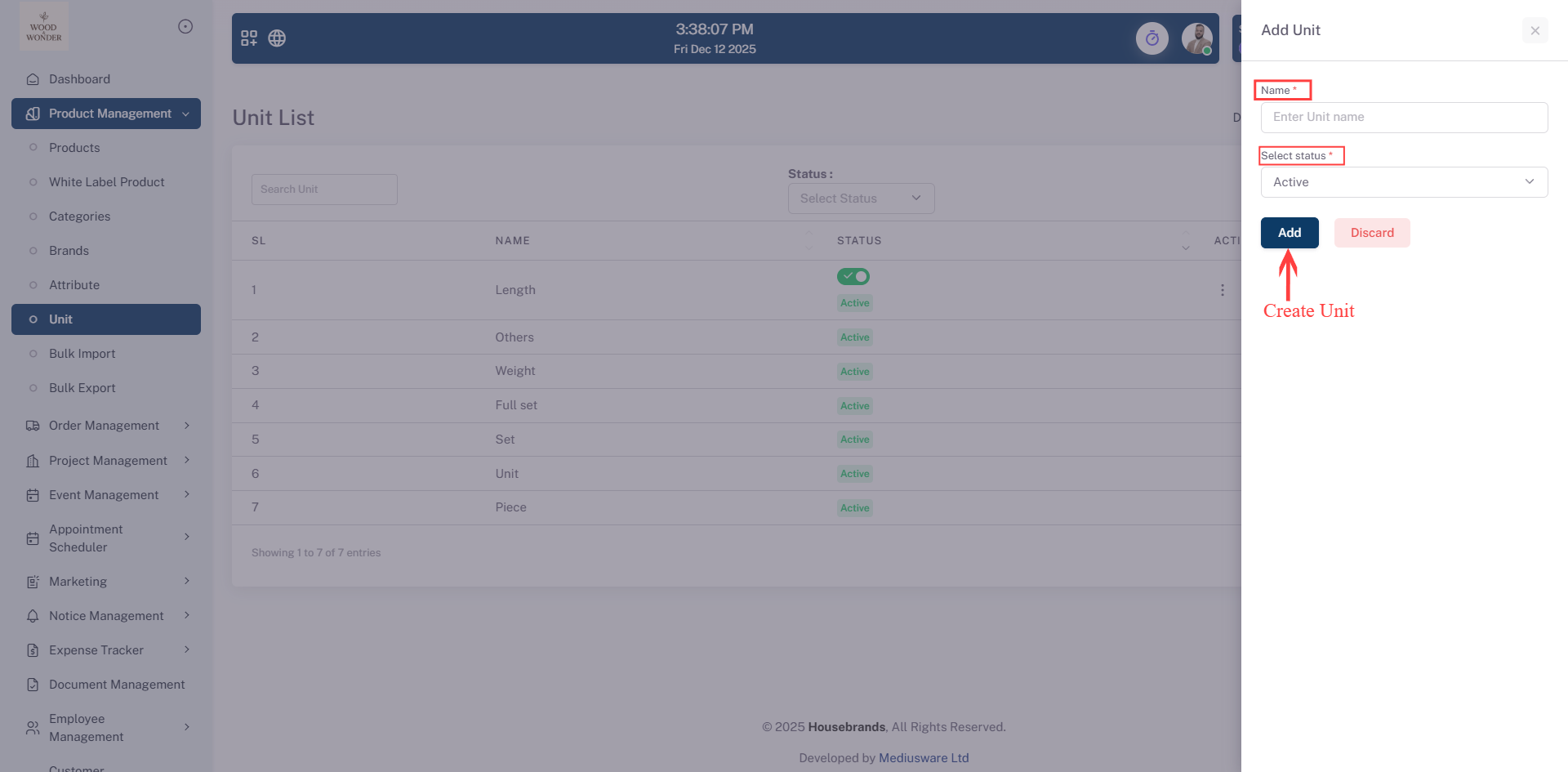Click the timer clock icon in header
1568x772 pixels.
pyautogui.click(x=1151, y=38)
